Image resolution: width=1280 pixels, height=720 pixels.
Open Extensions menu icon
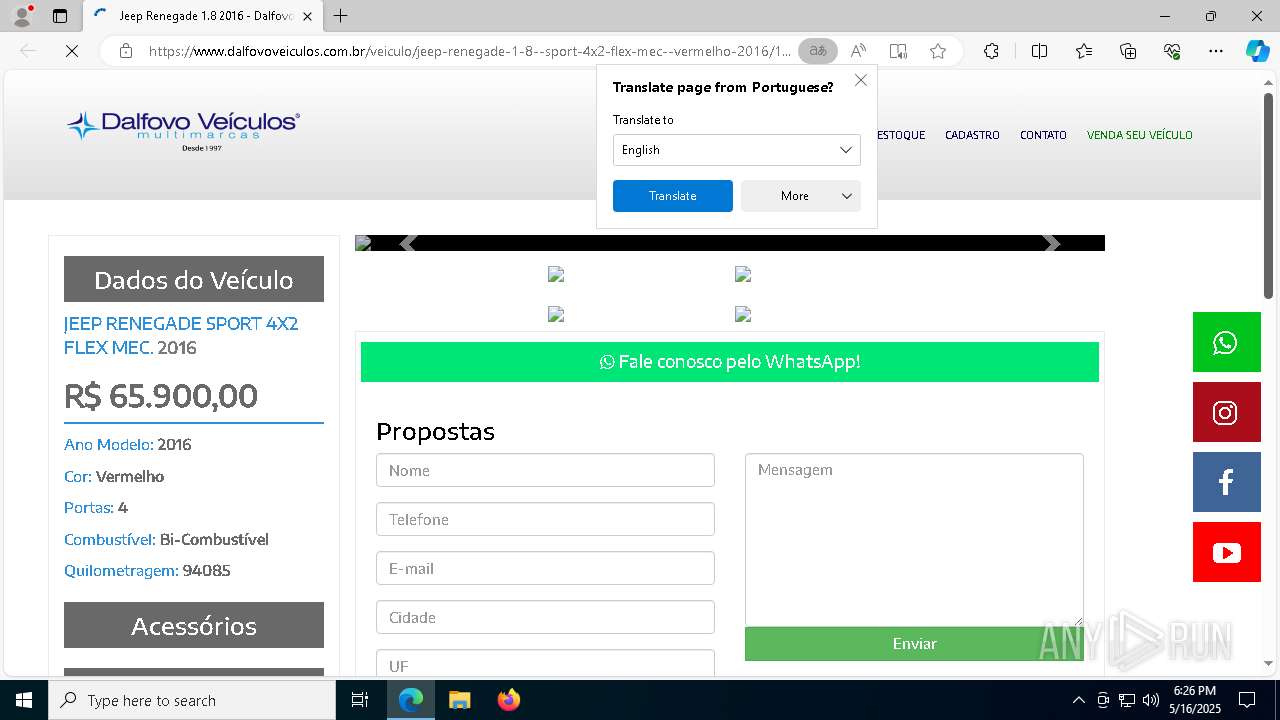pyautogui.click(x=991, y=51)
